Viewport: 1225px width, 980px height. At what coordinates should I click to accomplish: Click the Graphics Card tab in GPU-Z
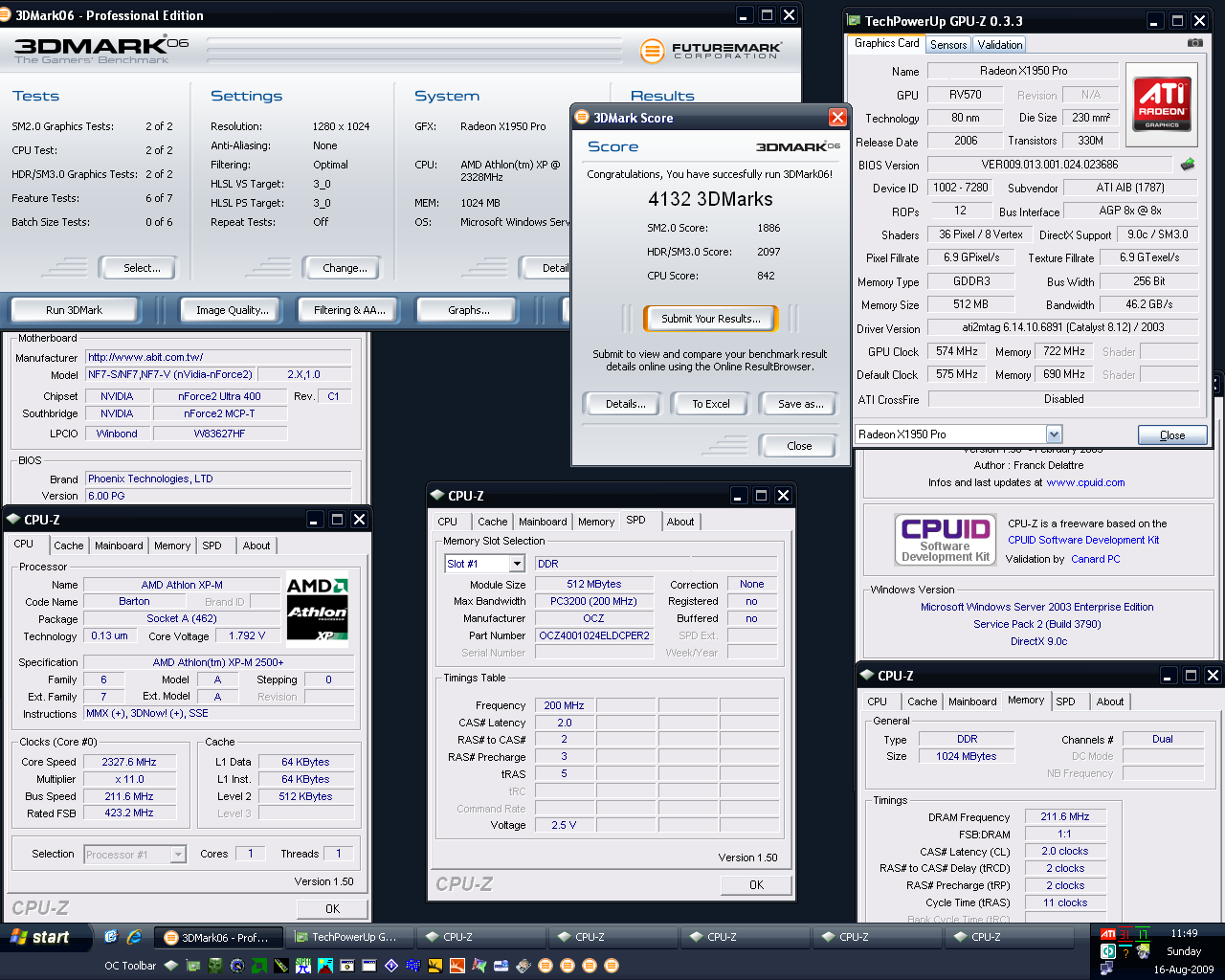(886, 43)
